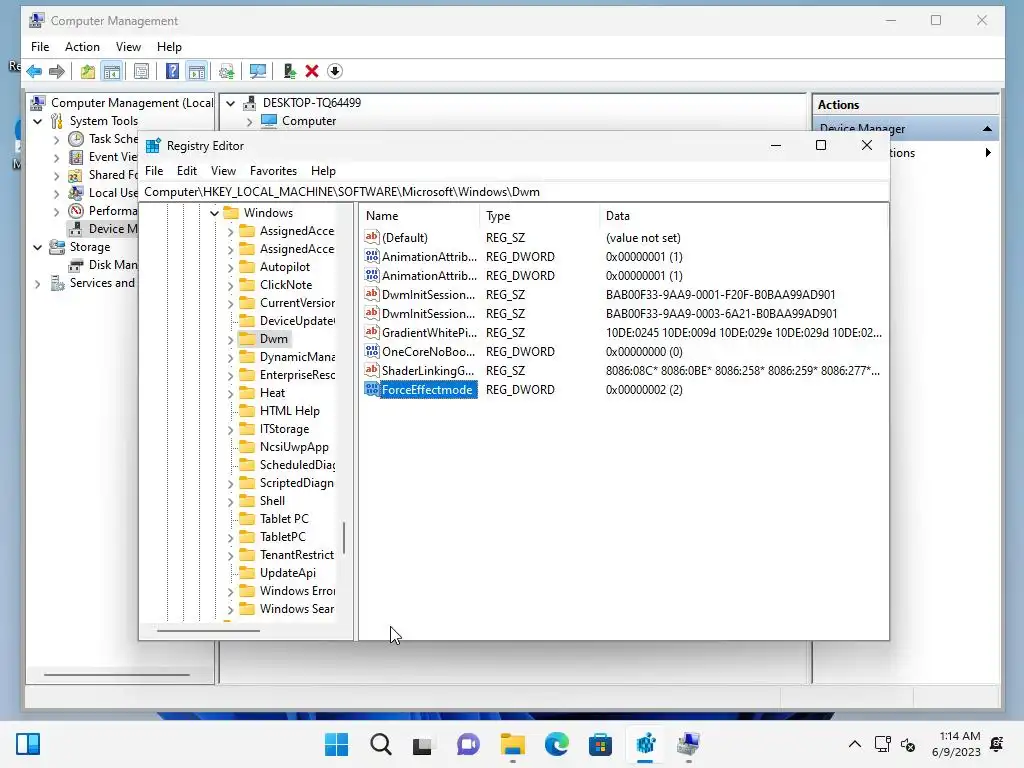The width and height of the screenshot is (1024, 768).
Task: Open Microsoft Store from taskbar
Action: point(600,744)
